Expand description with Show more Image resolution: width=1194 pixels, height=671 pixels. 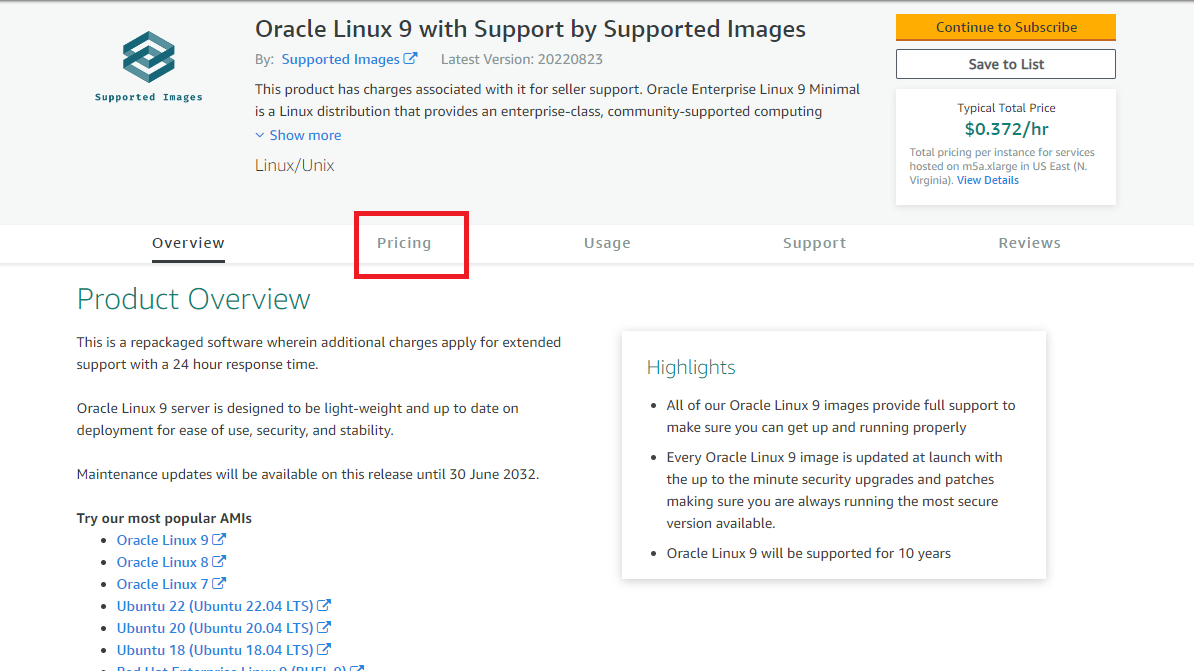pyautogui.click(x=298, y=135)
